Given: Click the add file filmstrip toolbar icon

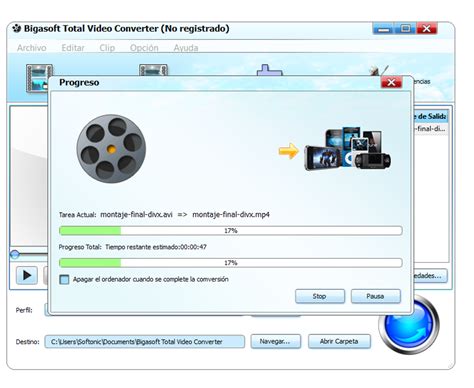Looking at the screenshot, I should tap(39, 78).
